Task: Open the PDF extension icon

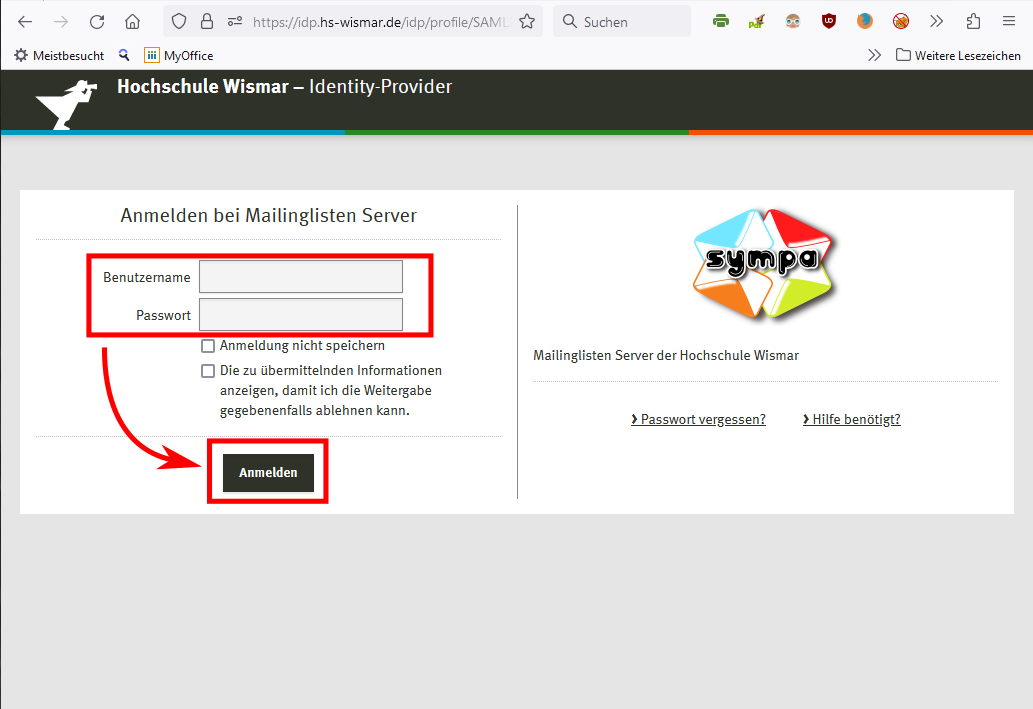Action: [756, 22]
